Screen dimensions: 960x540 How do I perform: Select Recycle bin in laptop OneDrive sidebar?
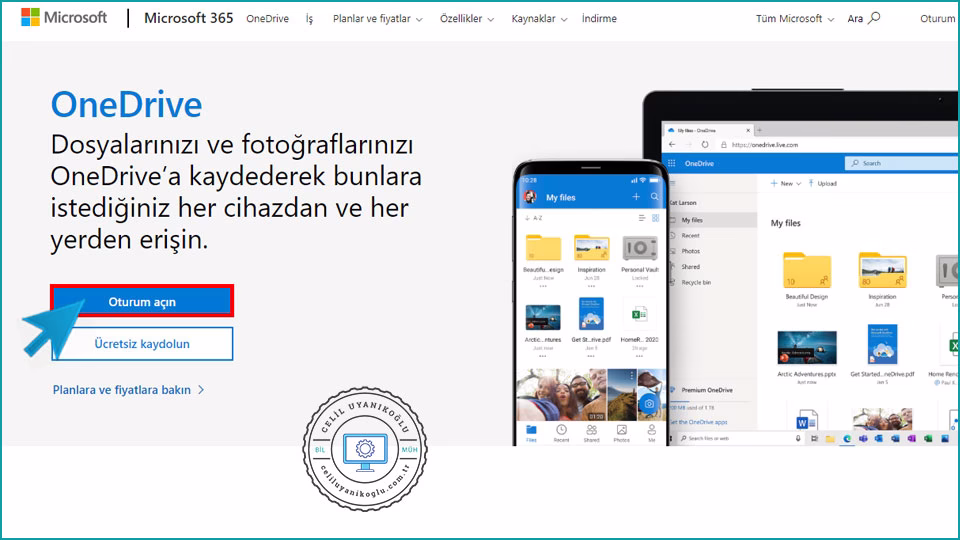696,282
